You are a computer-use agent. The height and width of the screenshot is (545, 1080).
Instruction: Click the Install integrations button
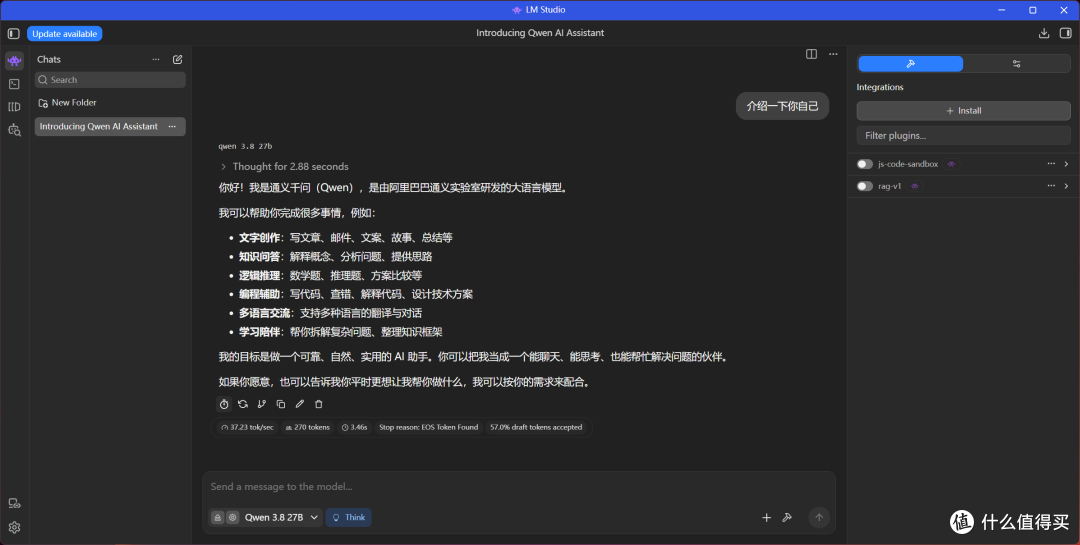click(x=964, y=111)
